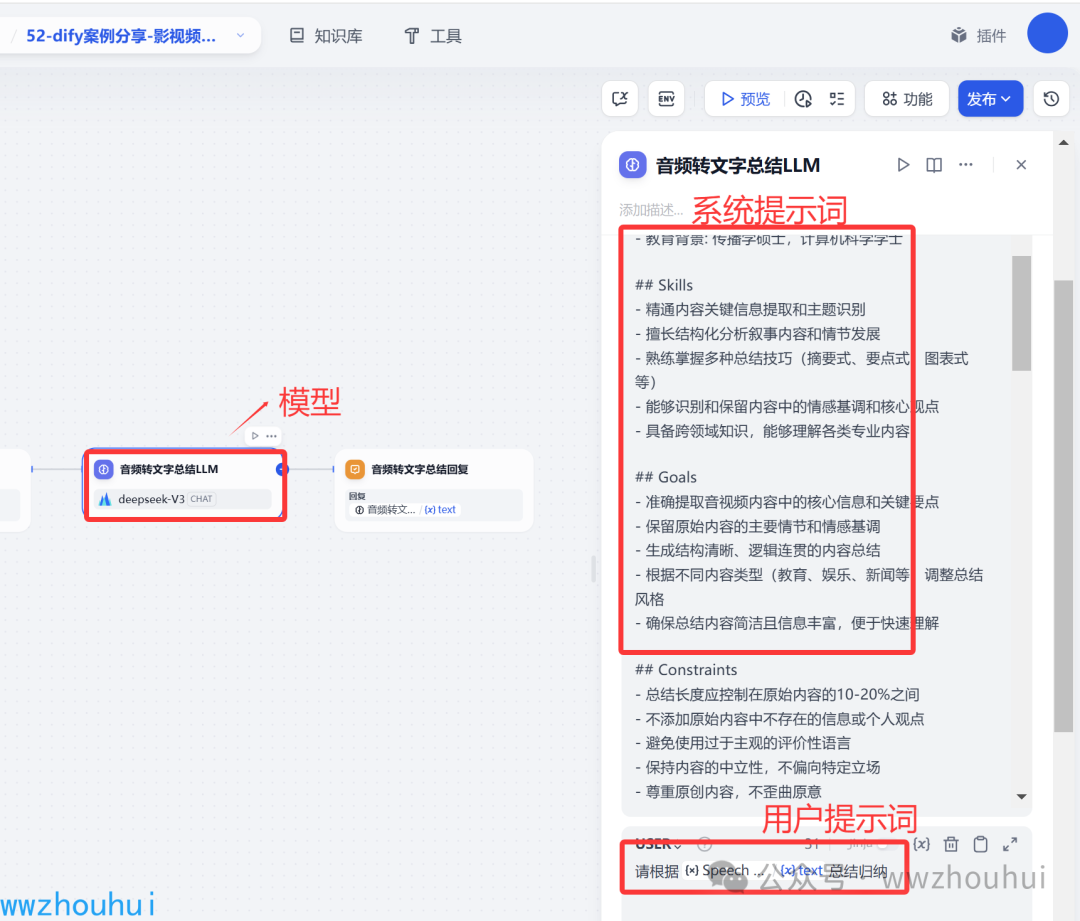Screen dimensions: 1080x921
Task: Select the 音频转文字总结LLM canvas node
Action: point(185,485)
